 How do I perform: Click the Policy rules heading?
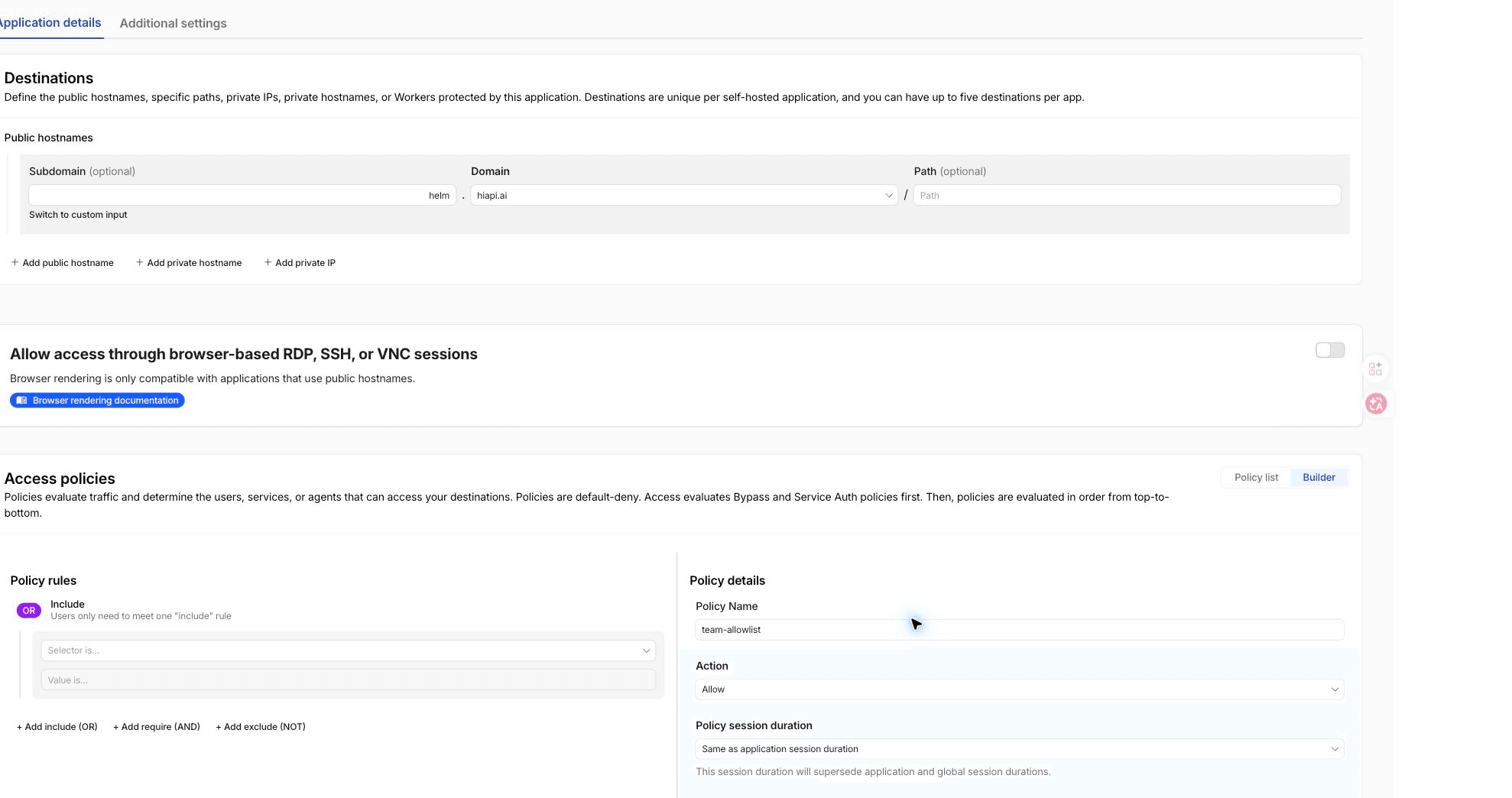(x=44, y=580)
